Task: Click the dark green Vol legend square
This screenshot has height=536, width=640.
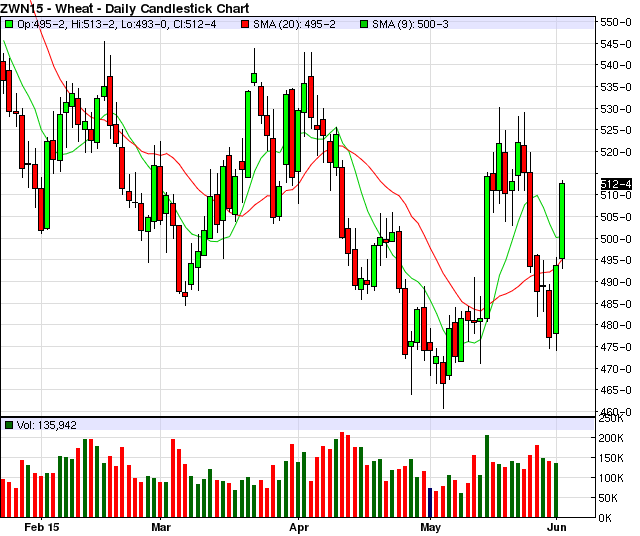Action: pos(9,425)
